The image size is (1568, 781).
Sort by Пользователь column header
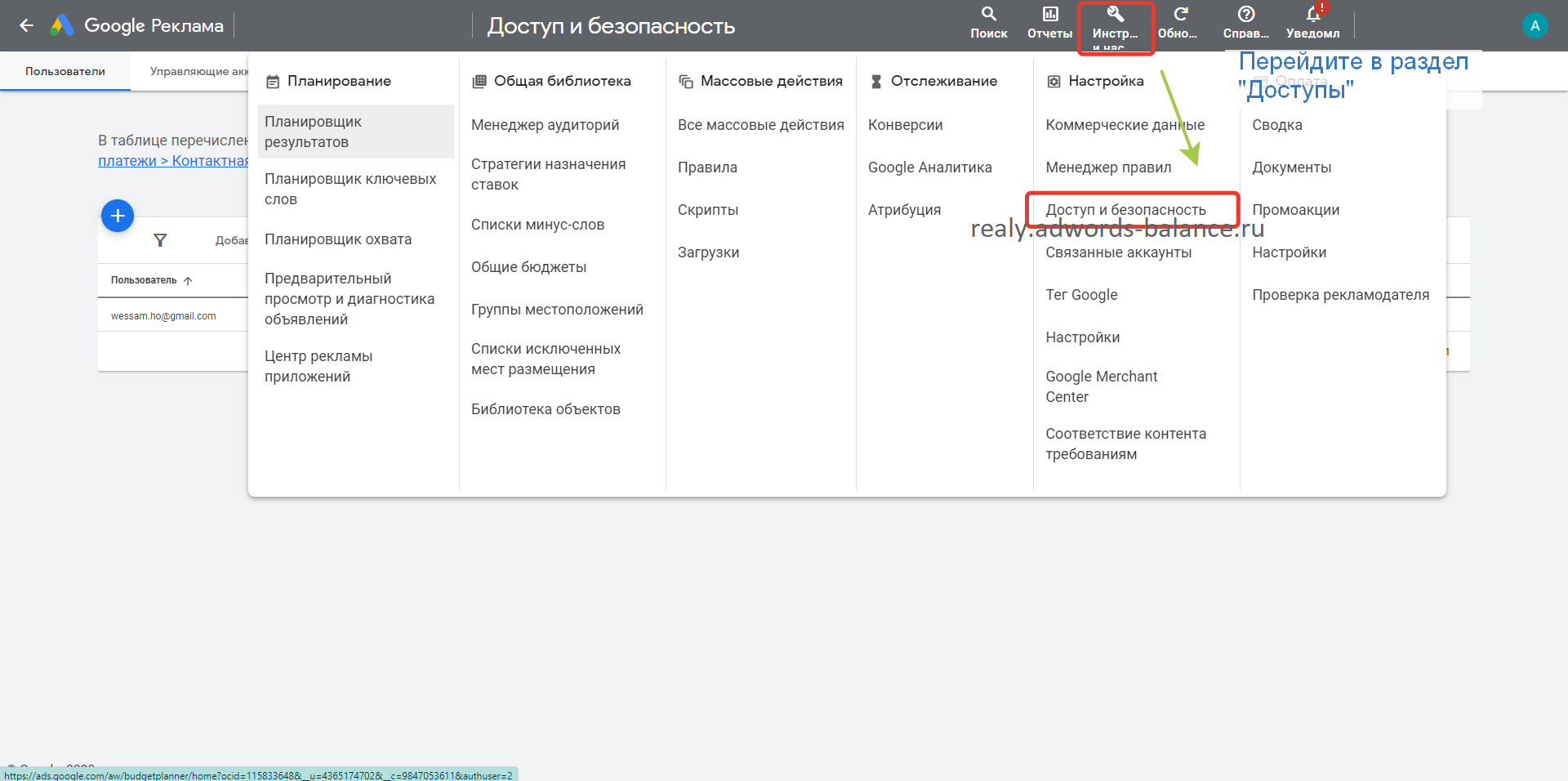click(x=145, y=280)
